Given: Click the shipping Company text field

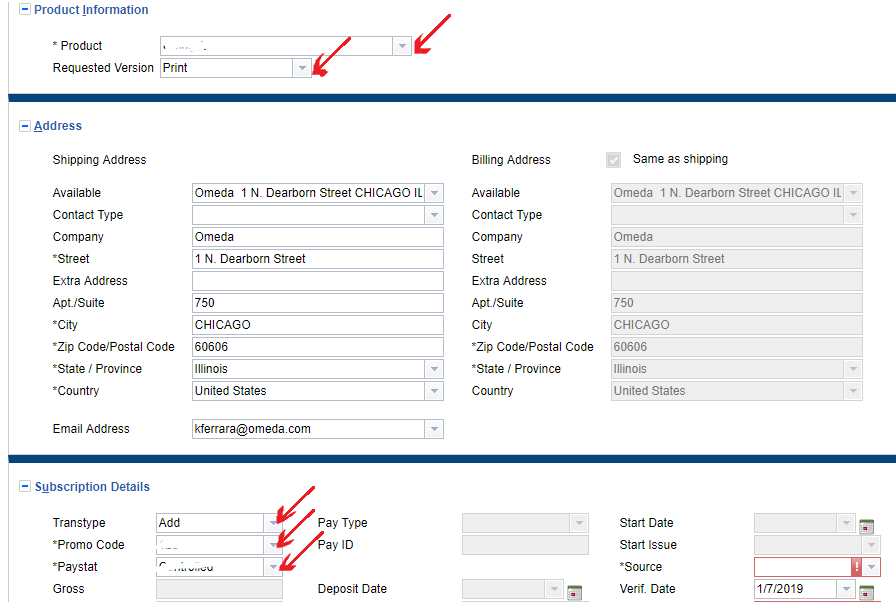Looking at the screenshot, I should click(x=317, y=237).
